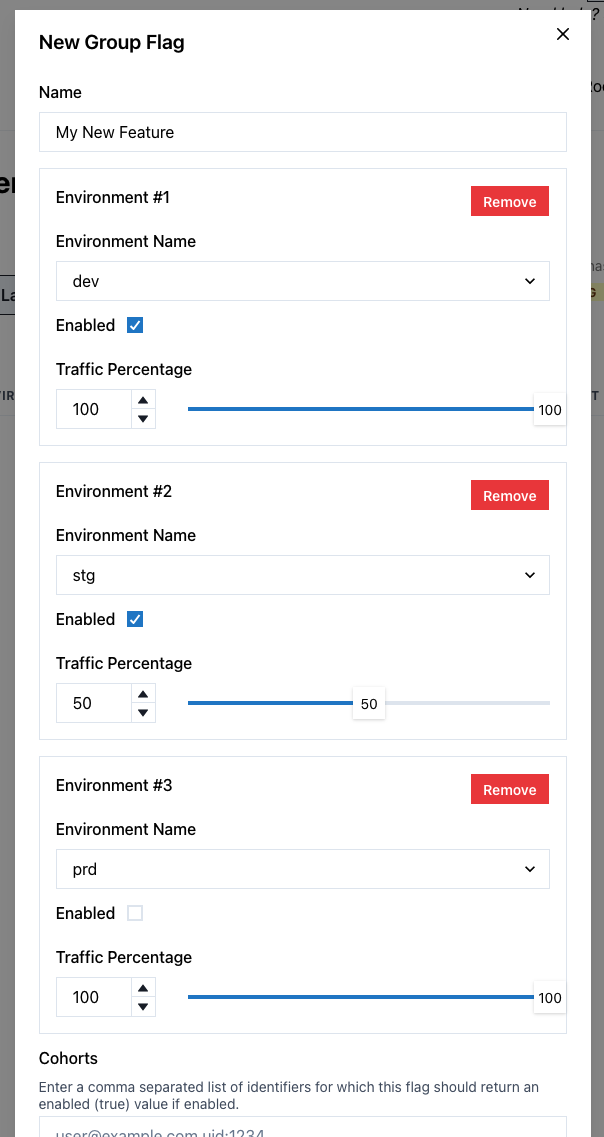Toggle Enabled checkbox for stg environment

coord(135,619)
